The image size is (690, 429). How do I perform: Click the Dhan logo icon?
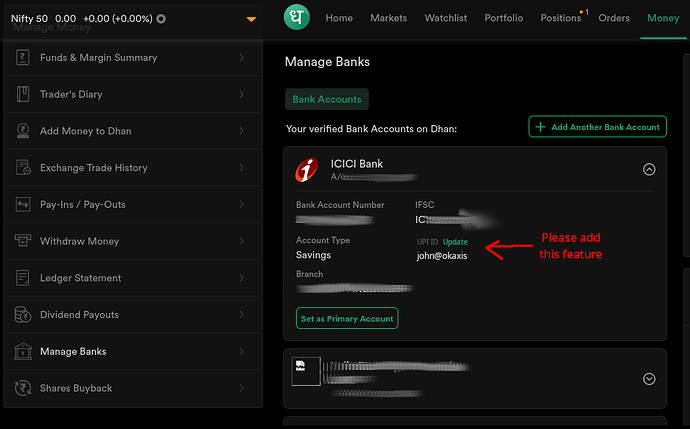[x=297, y=17]
